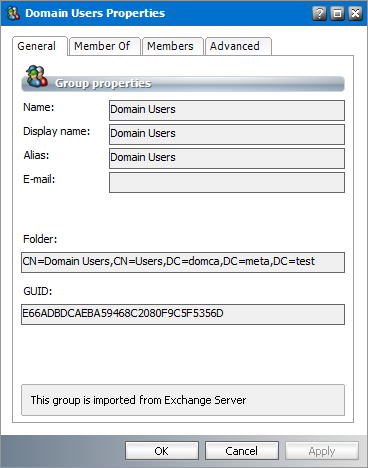Click the Folder path field
The image size is (368, 468).
[x=183, y=262]
